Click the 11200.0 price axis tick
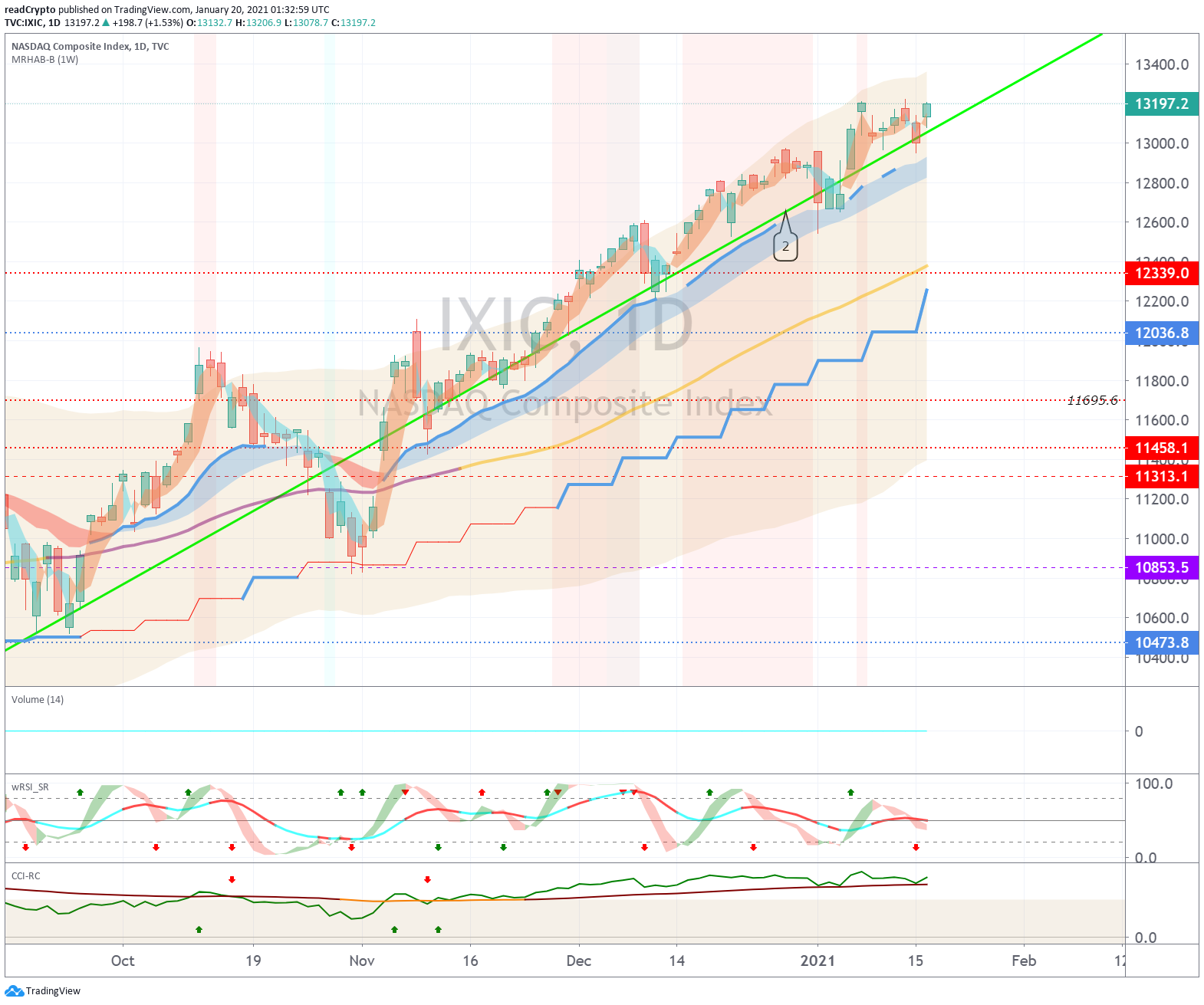1204x1005 pixels. pos(1162,500)
